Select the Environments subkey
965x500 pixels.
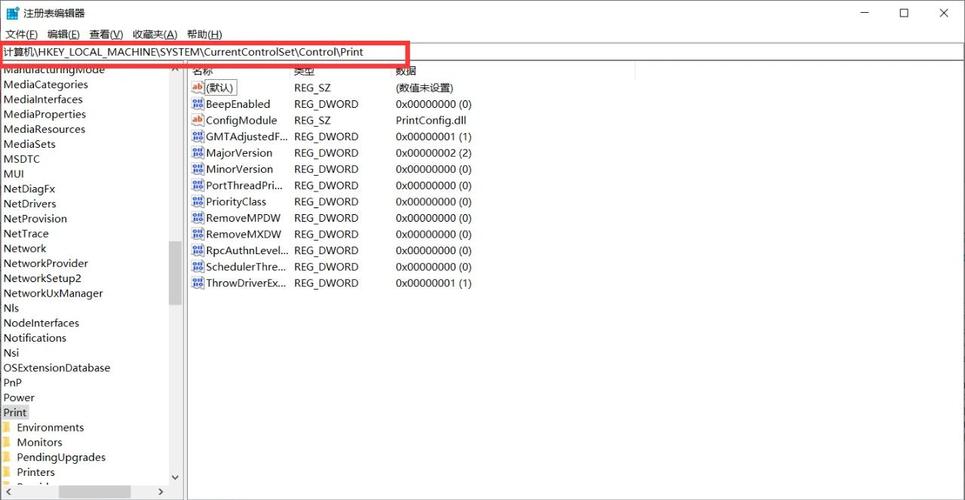(50, 427)
